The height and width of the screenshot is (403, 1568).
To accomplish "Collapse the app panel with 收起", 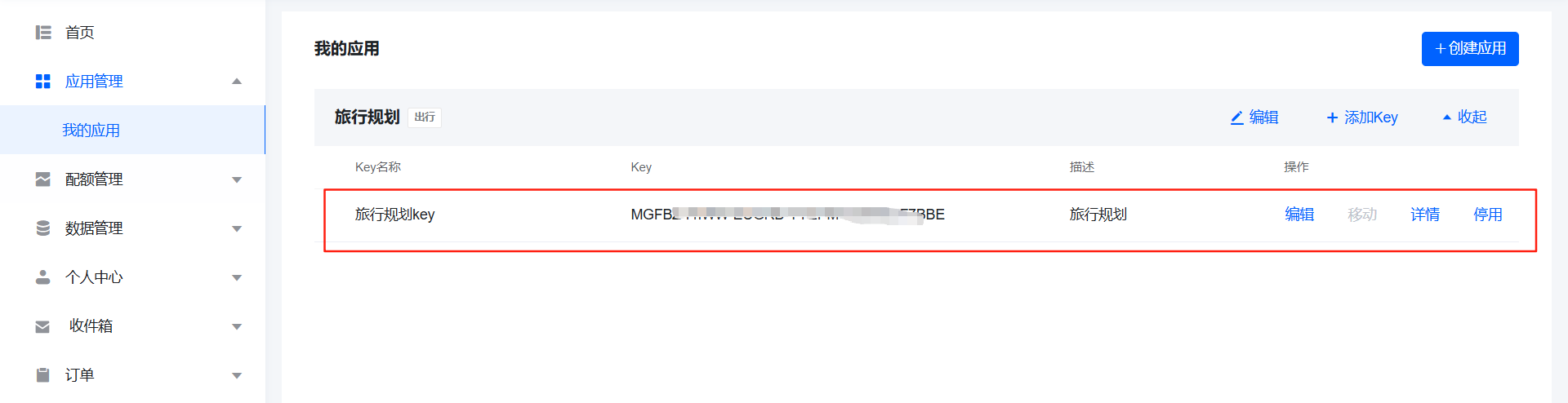I will click(1465, 117).
